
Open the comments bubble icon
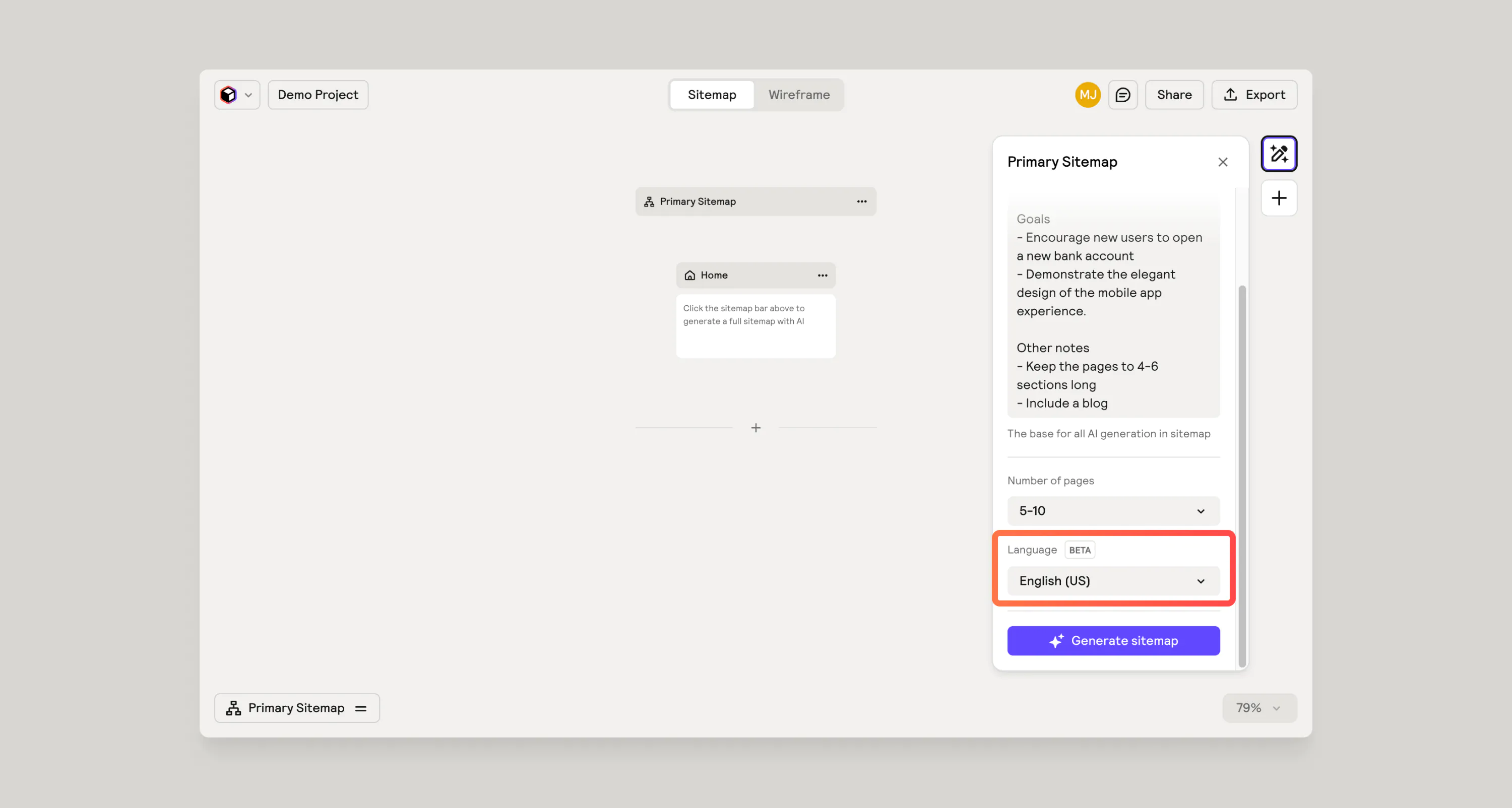(x=1123, y=95)
